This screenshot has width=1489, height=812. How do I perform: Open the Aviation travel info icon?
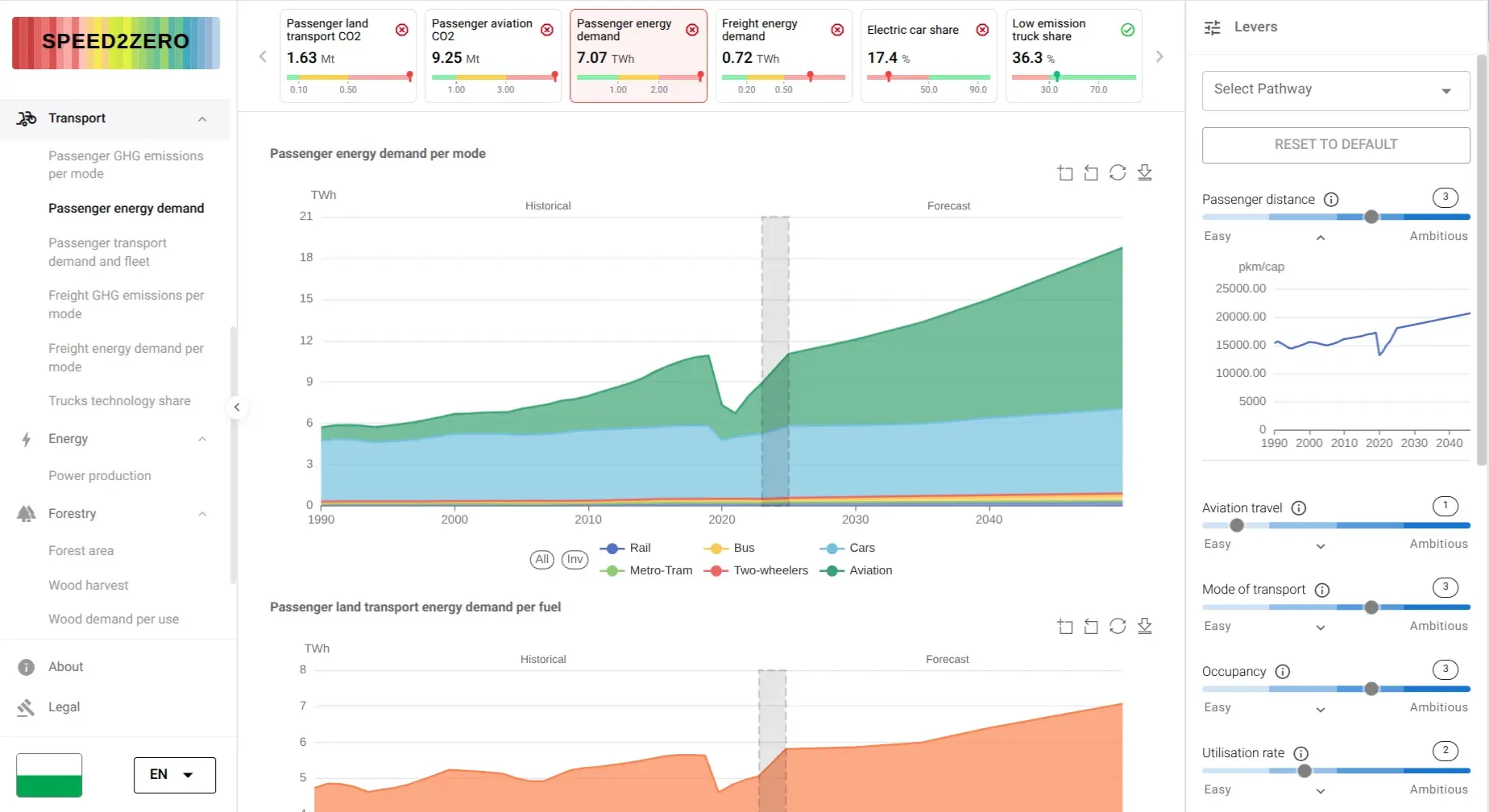coord(1299,508)
